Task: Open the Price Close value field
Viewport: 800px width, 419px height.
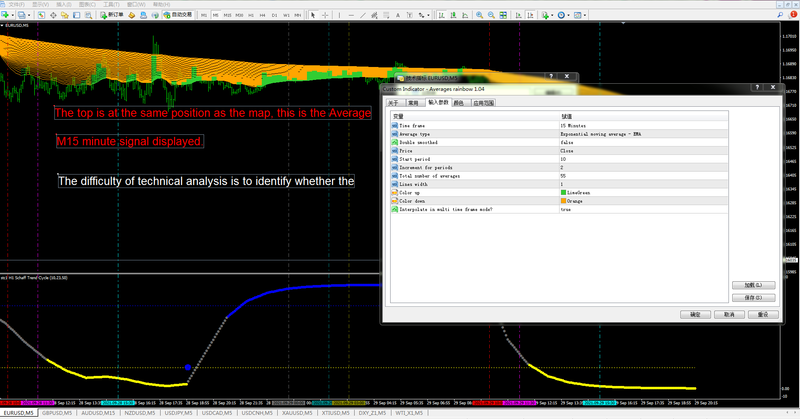Action: click(567, 150)
